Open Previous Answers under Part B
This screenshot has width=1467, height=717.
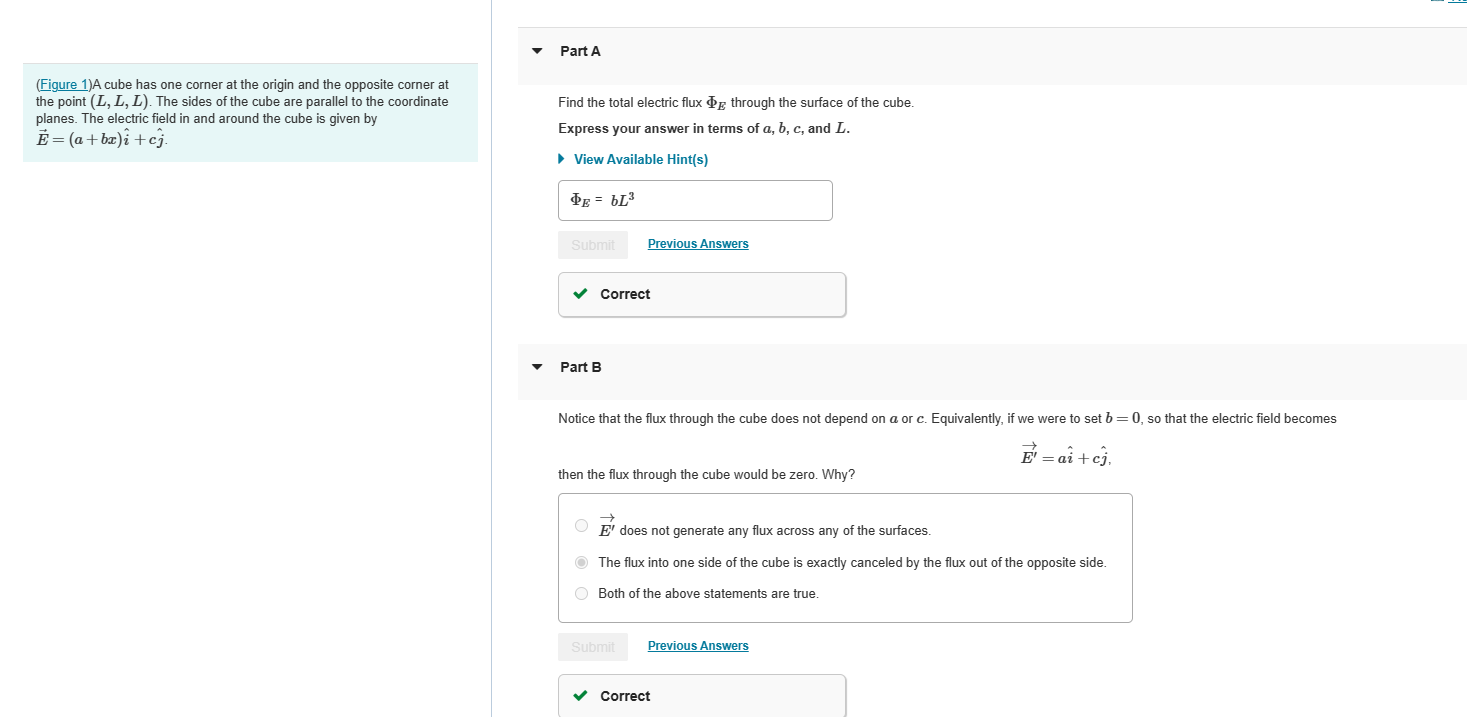click(698, 646)
